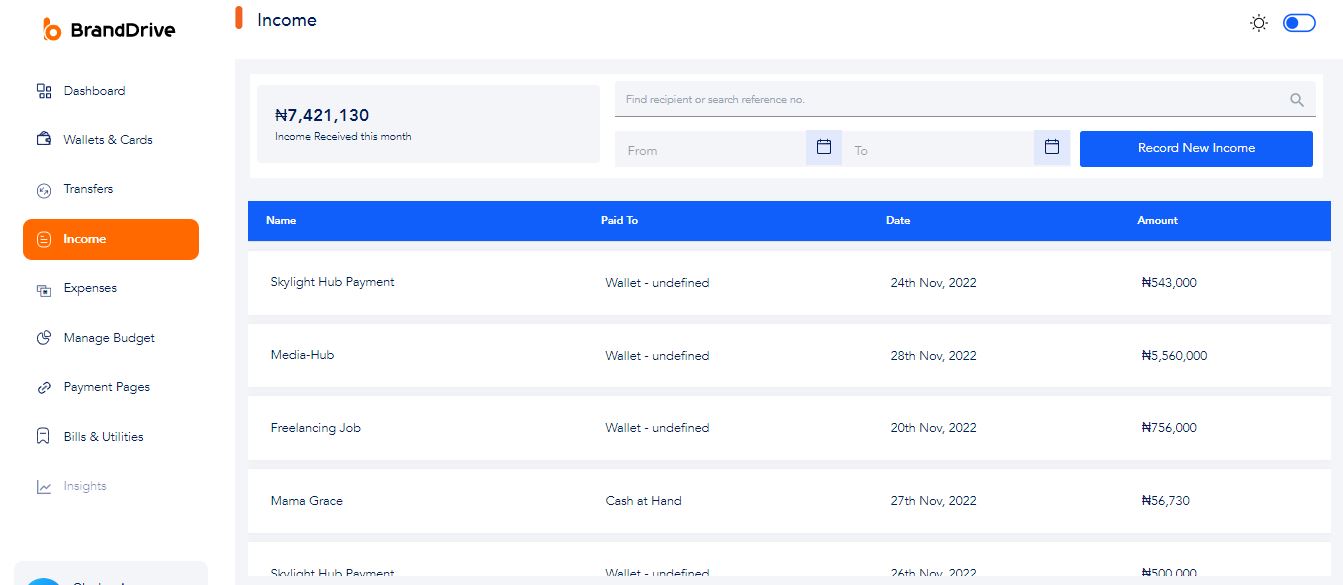The width and height of the screenshot is (1343, 585).
Task: Click Paid To cell in Media-Hub row
Action: (657, 356)
